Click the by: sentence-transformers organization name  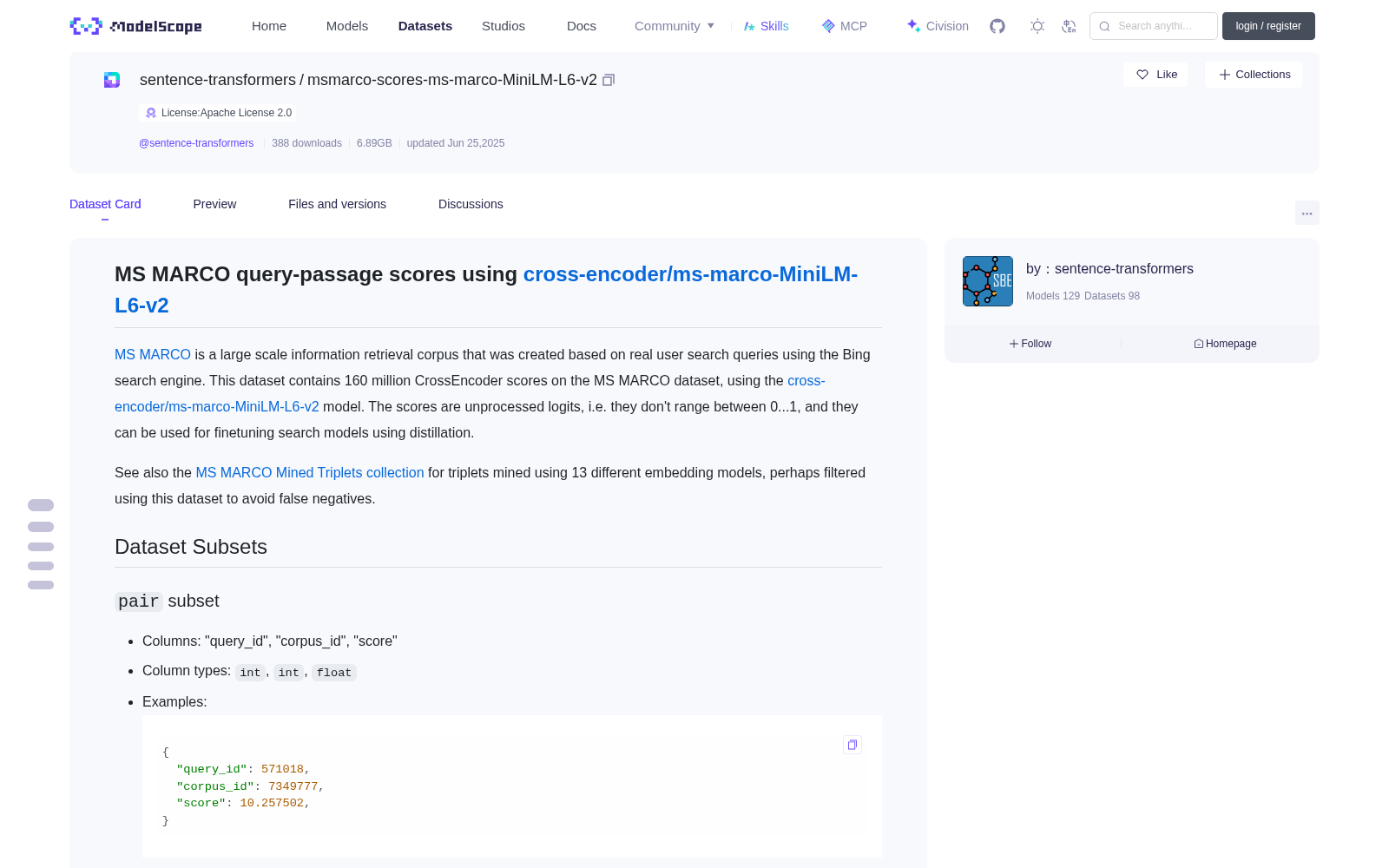tap(1124, 269)
